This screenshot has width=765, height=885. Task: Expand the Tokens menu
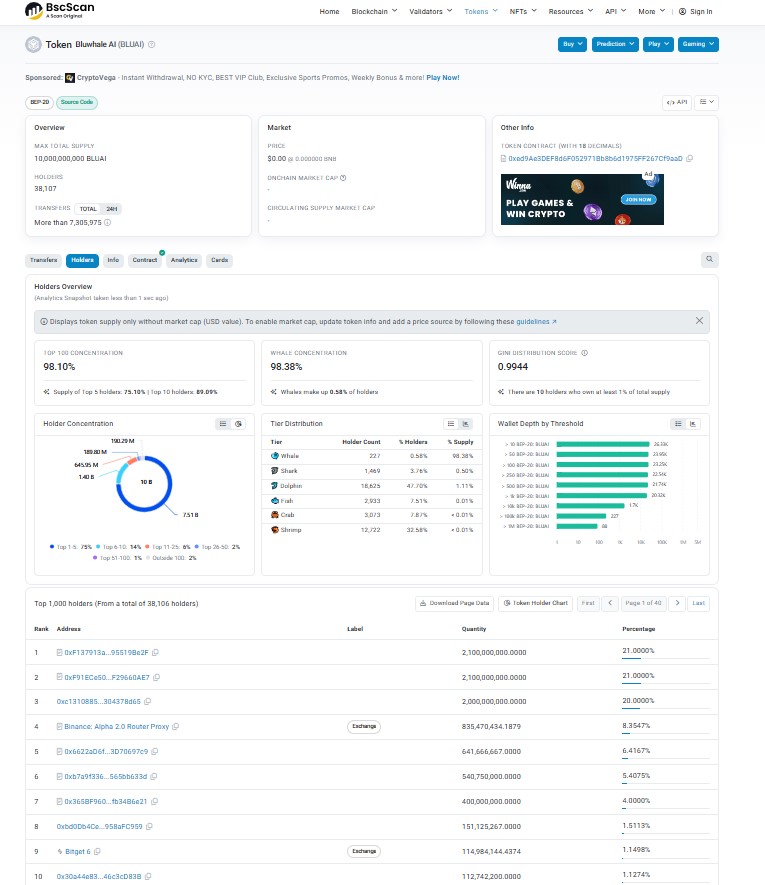click(481, 11)
